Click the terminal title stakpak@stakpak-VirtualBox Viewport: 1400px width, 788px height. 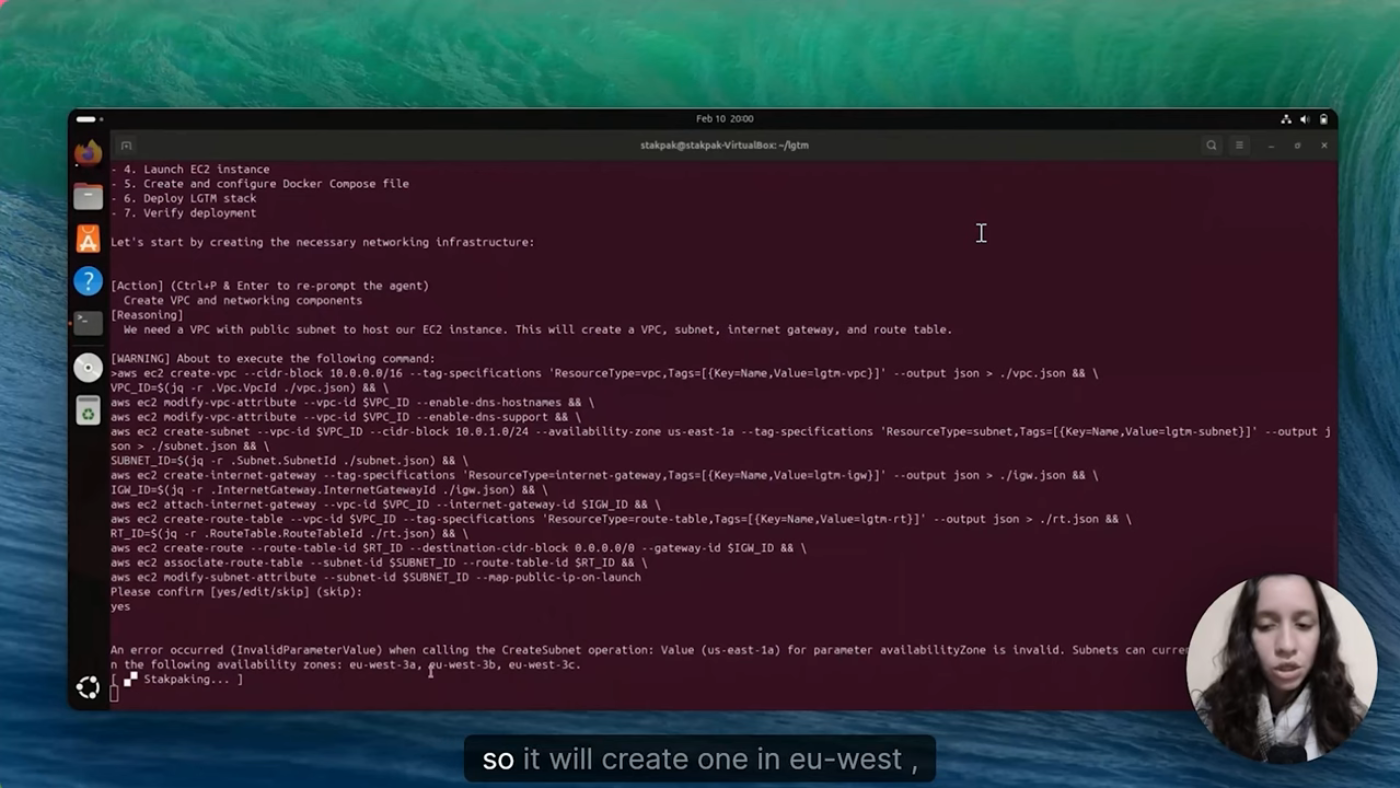725,145
